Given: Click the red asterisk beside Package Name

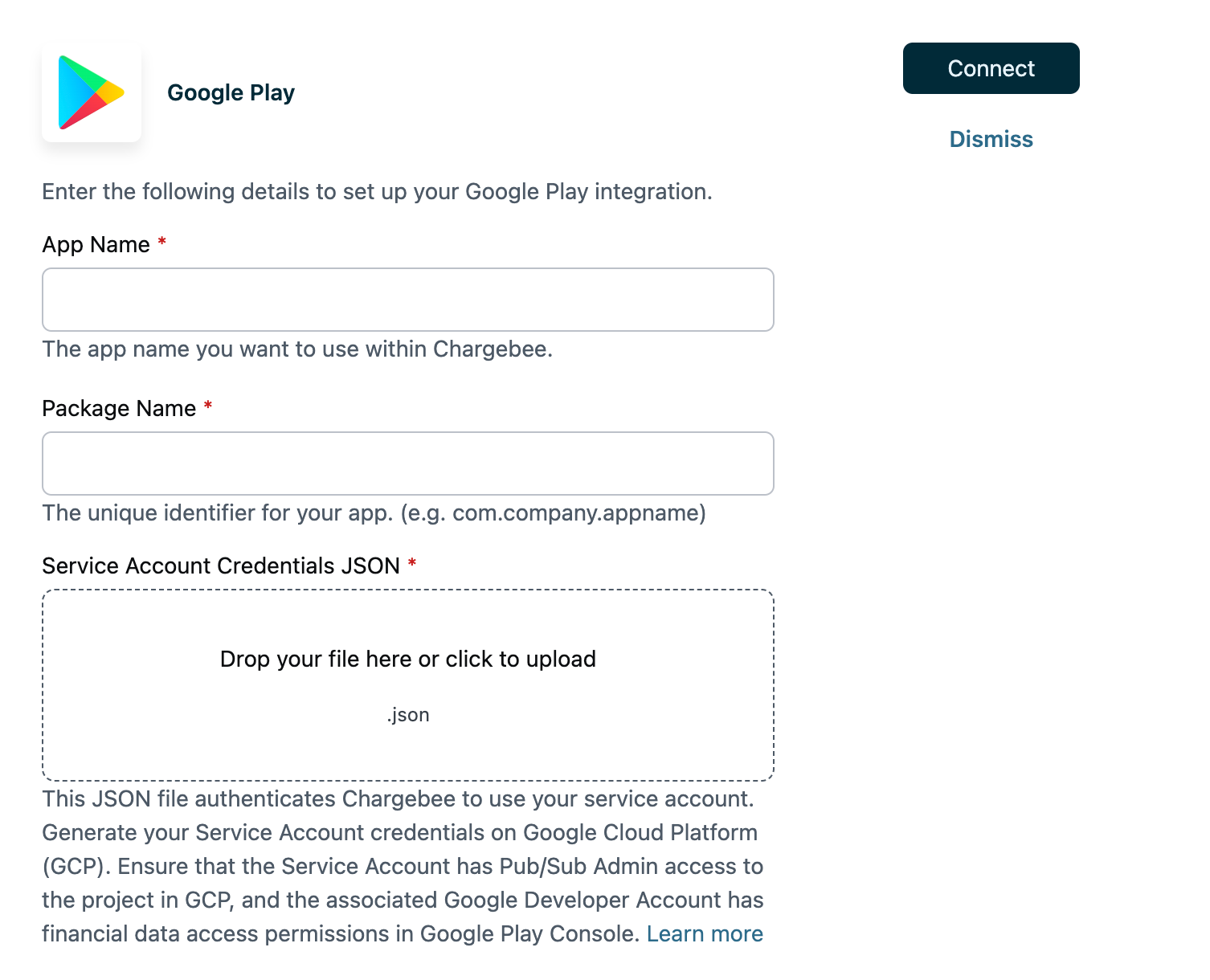Looking at the screenshot, I should pos(208,406).
